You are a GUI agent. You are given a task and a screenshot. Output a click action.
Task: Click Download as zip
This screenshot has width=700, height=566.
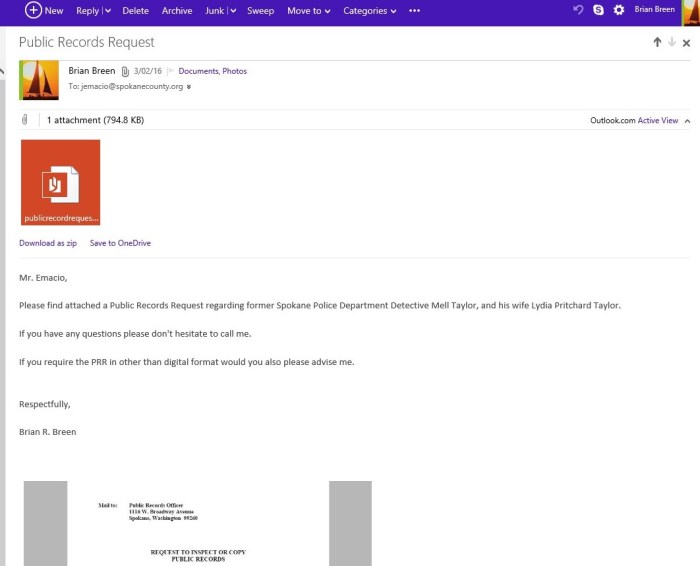tap(48, 243)
